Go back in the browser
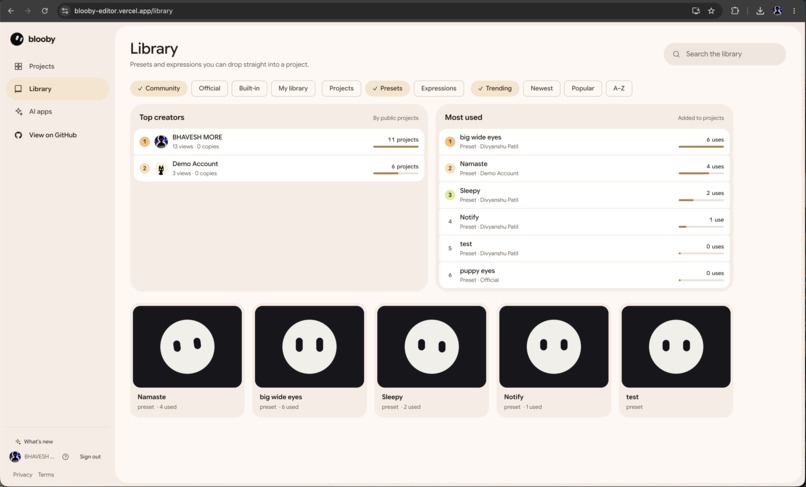Viewport: 806px width, 487px height. [x=11, y=11]
